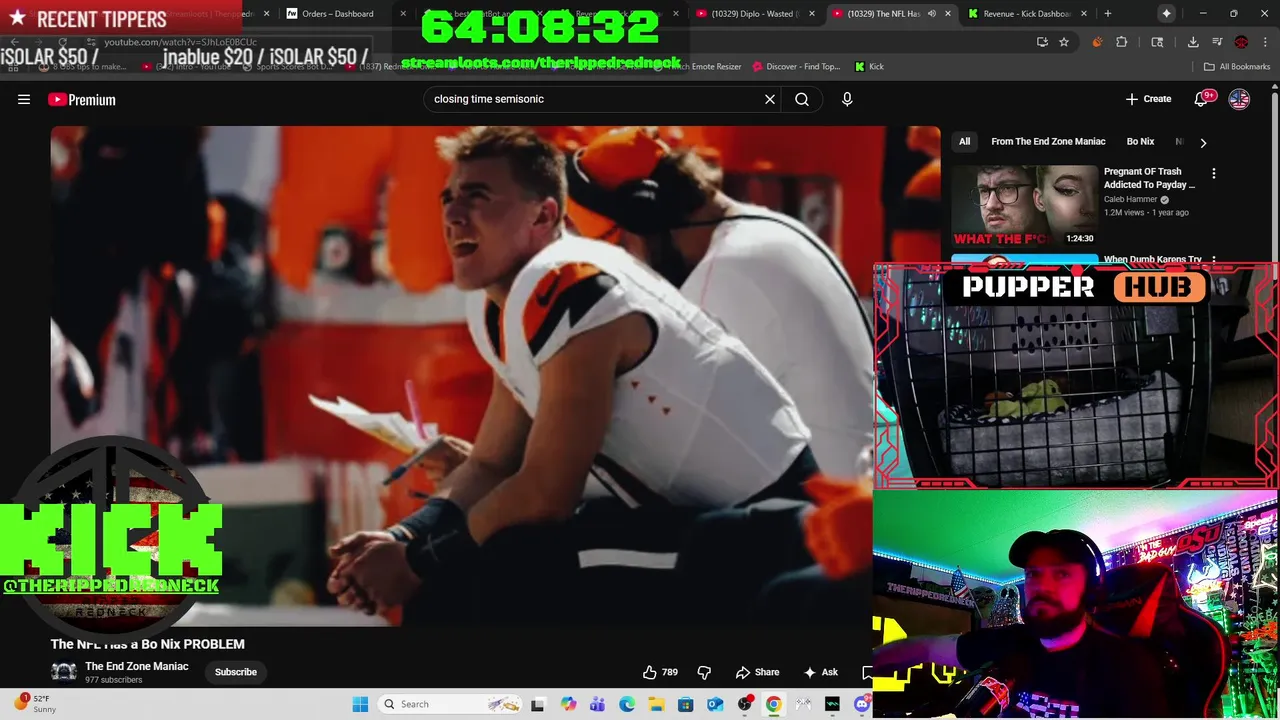Image resolution: width=1280 pixels, height=720 pixels.
Task: Open the media controls icon in Chrome toolbar
Action: 1217,42
